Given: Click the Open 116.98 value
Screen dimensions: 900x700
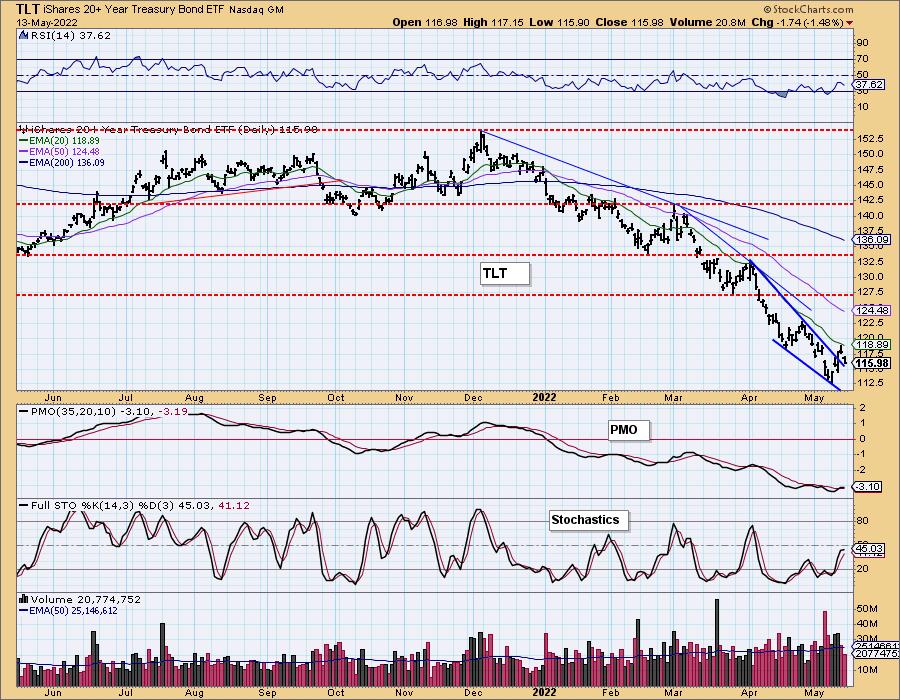Looking at the screenshot, I should 425,22.
